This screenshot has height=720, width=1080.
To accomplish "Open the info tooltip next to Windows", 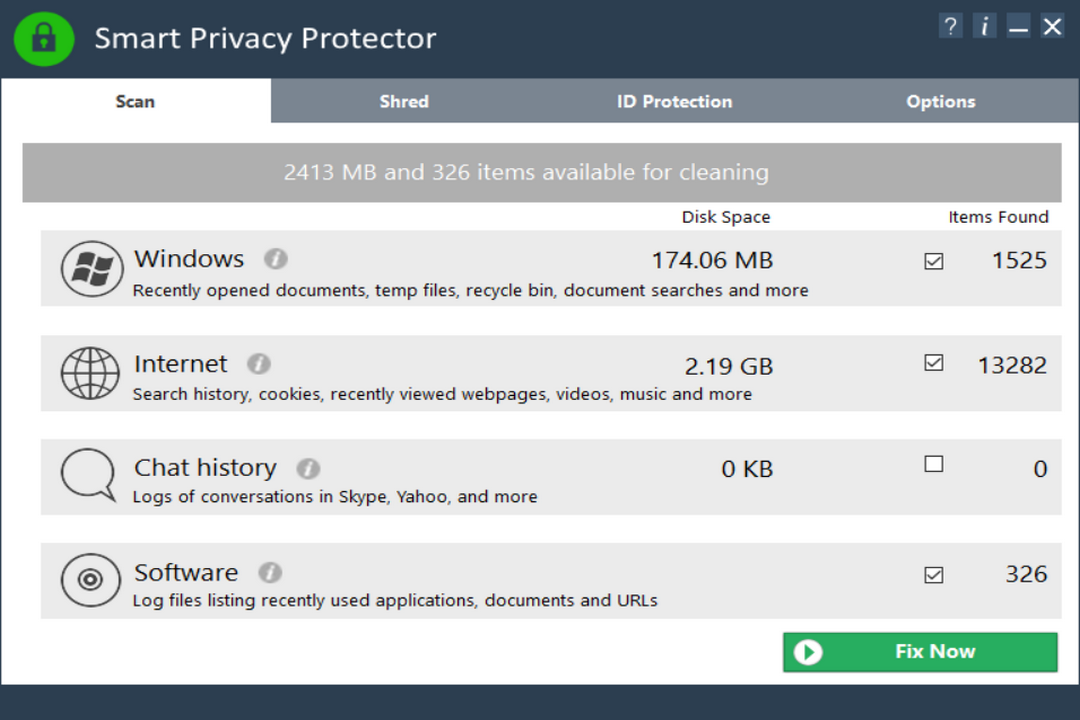I will pyautogui.click(x=275, y=258).
